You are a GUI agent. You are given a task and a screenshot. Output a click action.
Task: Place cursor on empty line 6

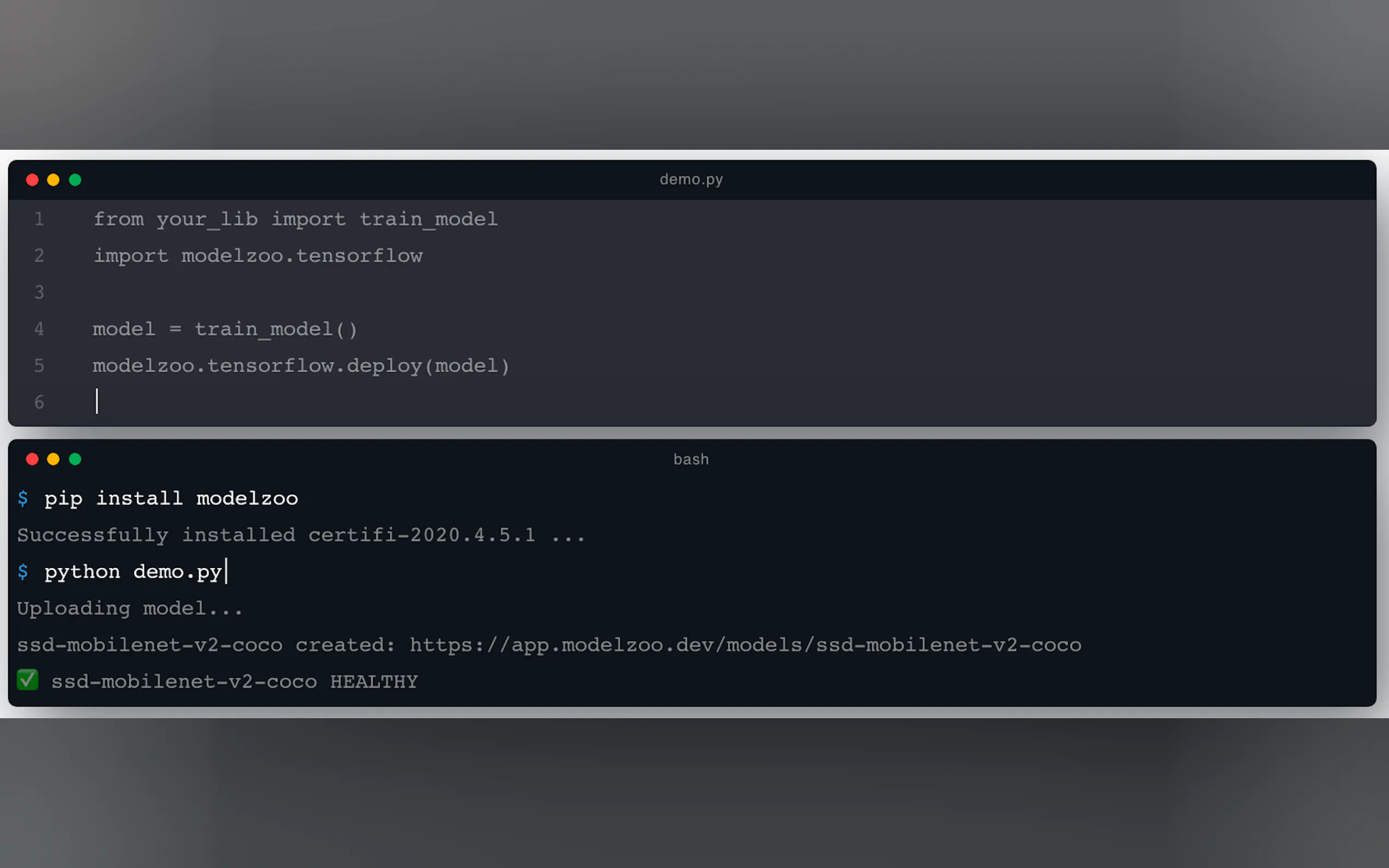pyautogui.click(x=97, y=401)
